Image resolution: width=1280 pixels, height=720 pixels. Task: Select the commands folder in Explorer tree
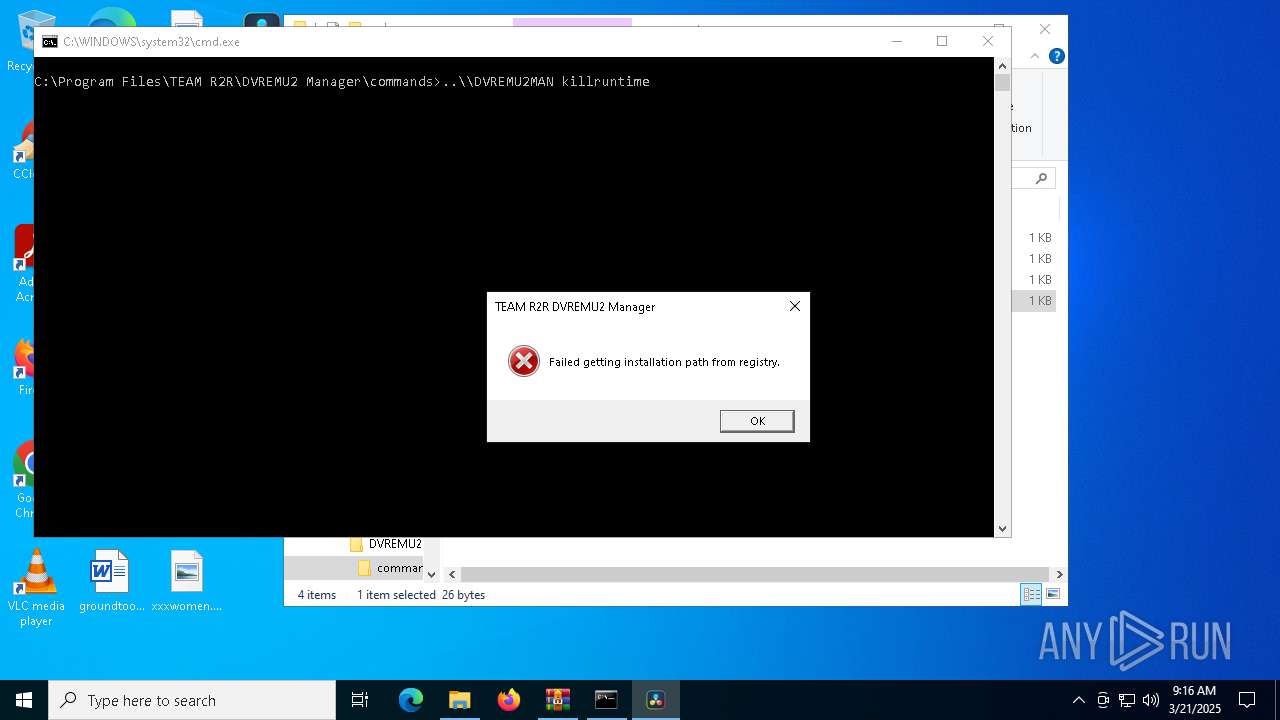pos(390,568)
